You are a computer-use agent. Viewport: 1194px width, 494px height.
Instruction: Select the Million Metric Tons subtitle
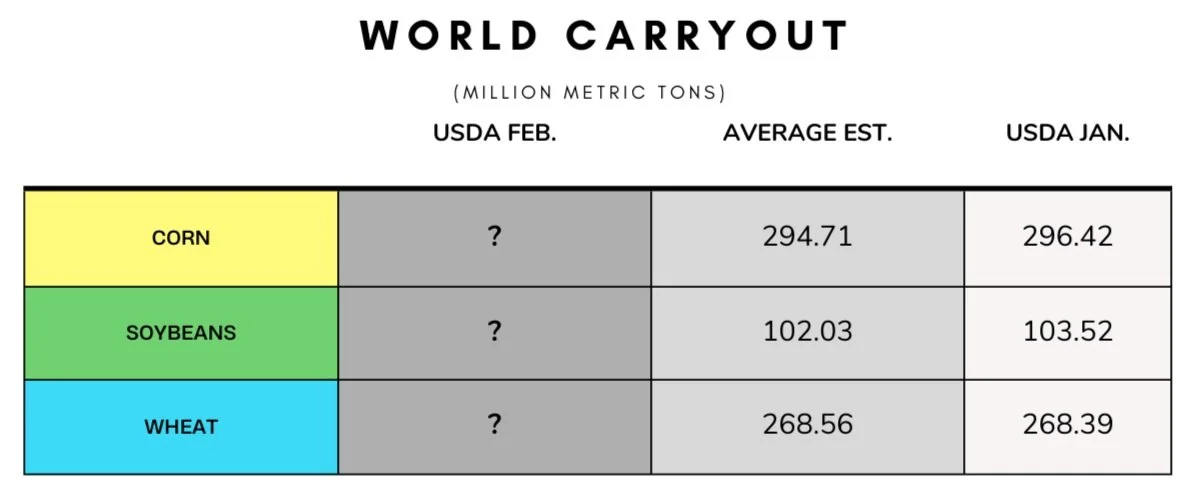tap(590, 93)
